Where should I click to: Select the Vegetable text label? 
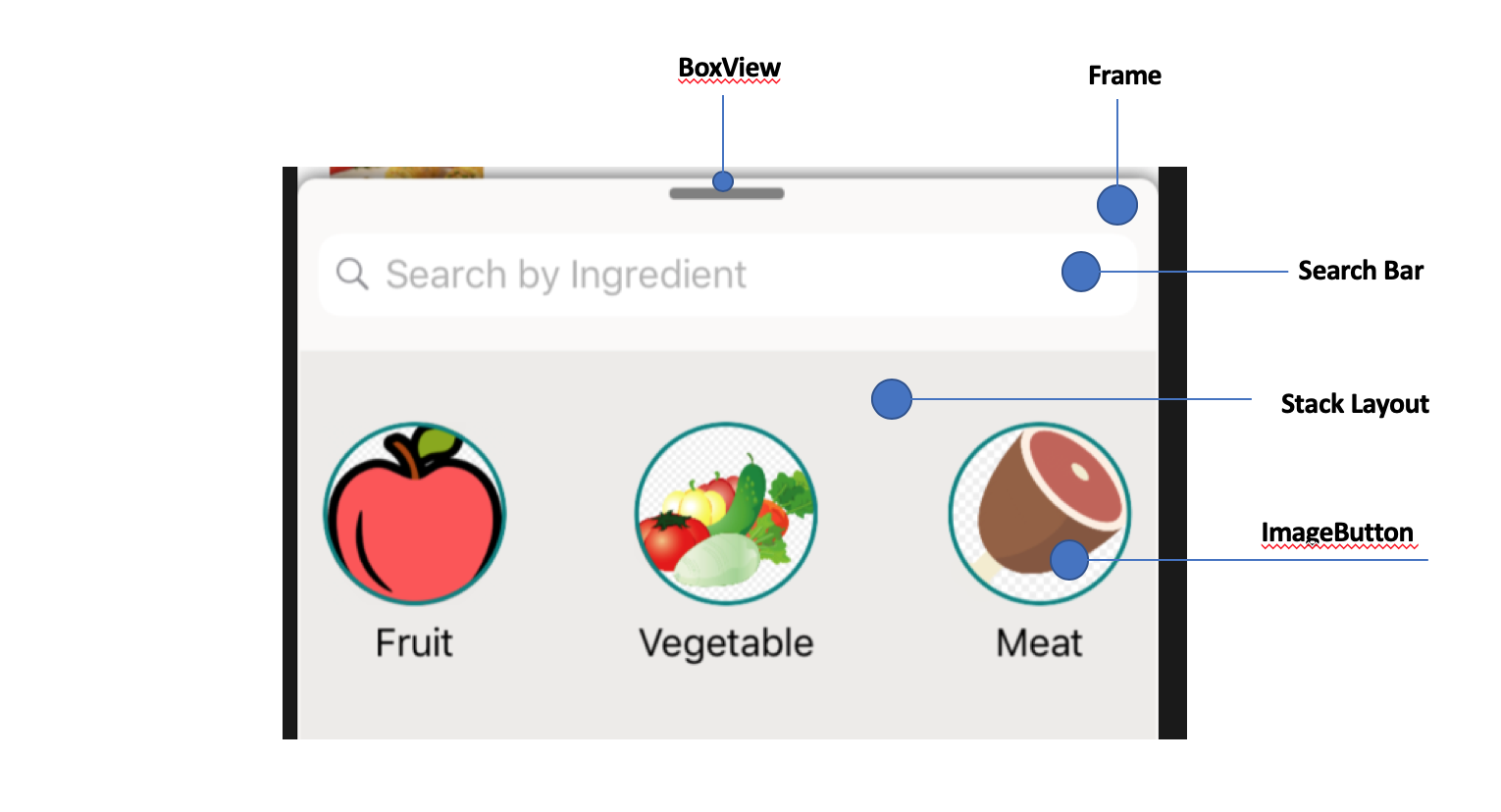[x=726, y=643]
